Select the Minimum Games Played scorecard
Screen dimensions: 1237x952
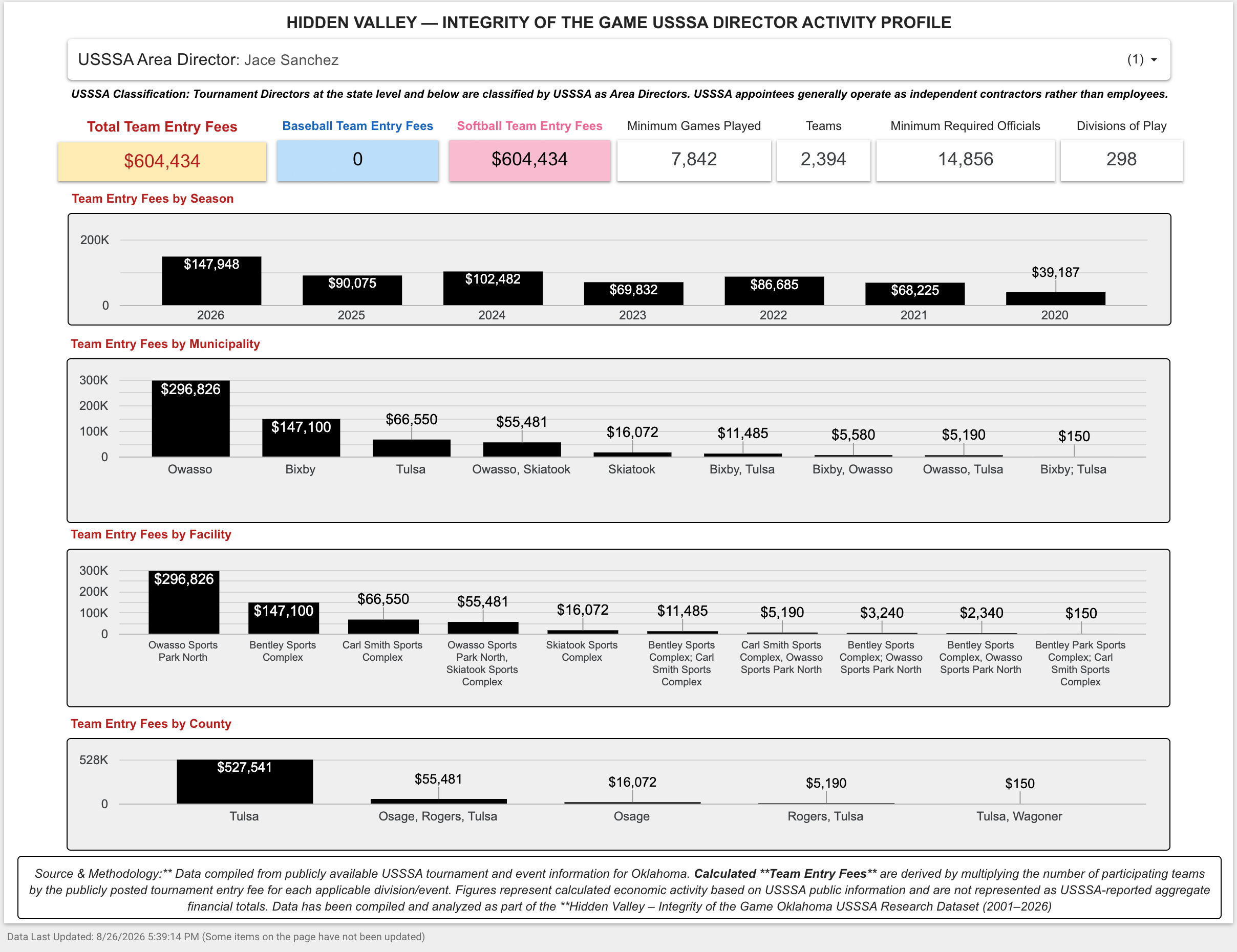[694, 160]
